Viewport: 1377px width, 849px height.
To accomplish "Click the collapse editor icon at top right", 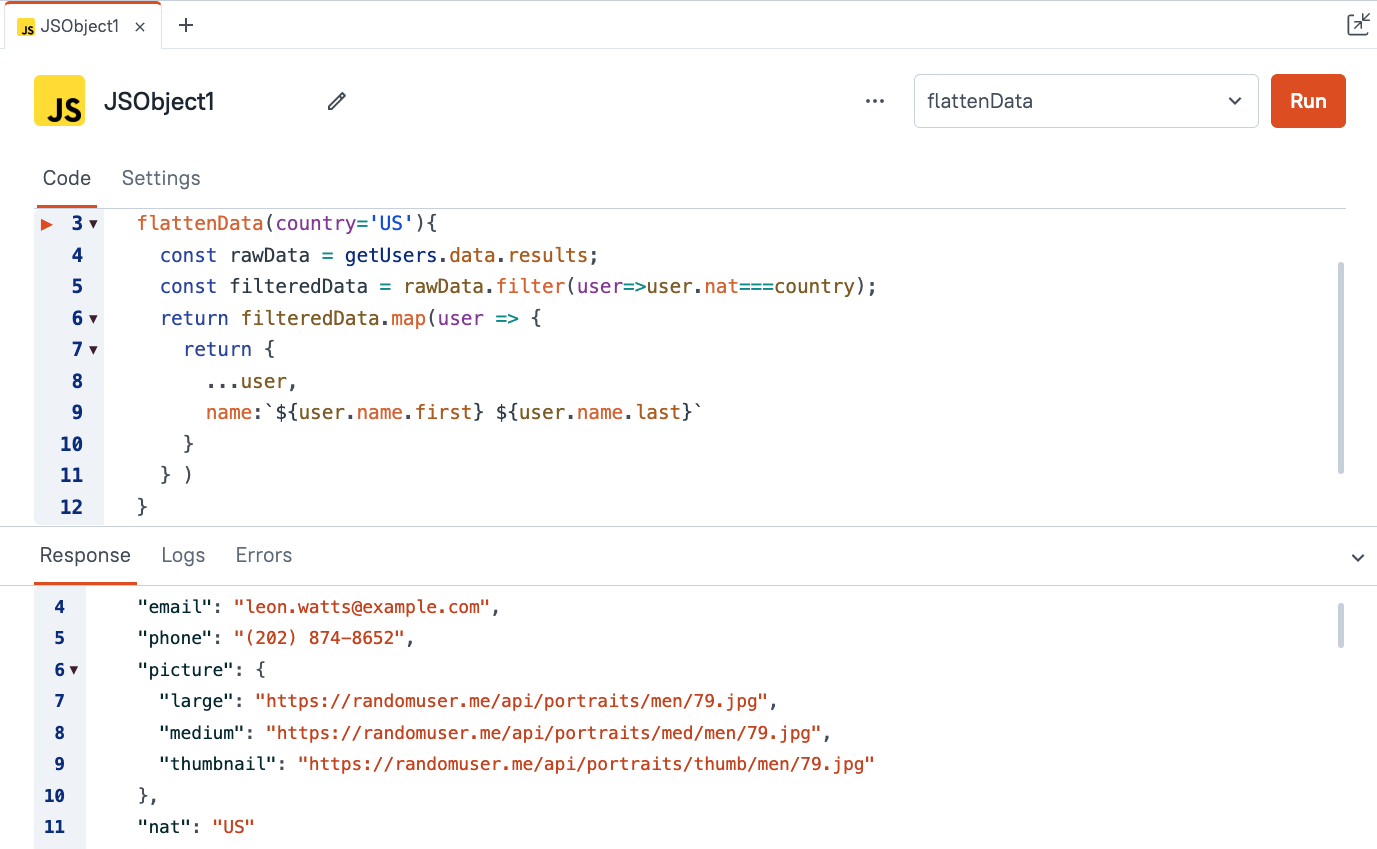I will point(1357,25).
